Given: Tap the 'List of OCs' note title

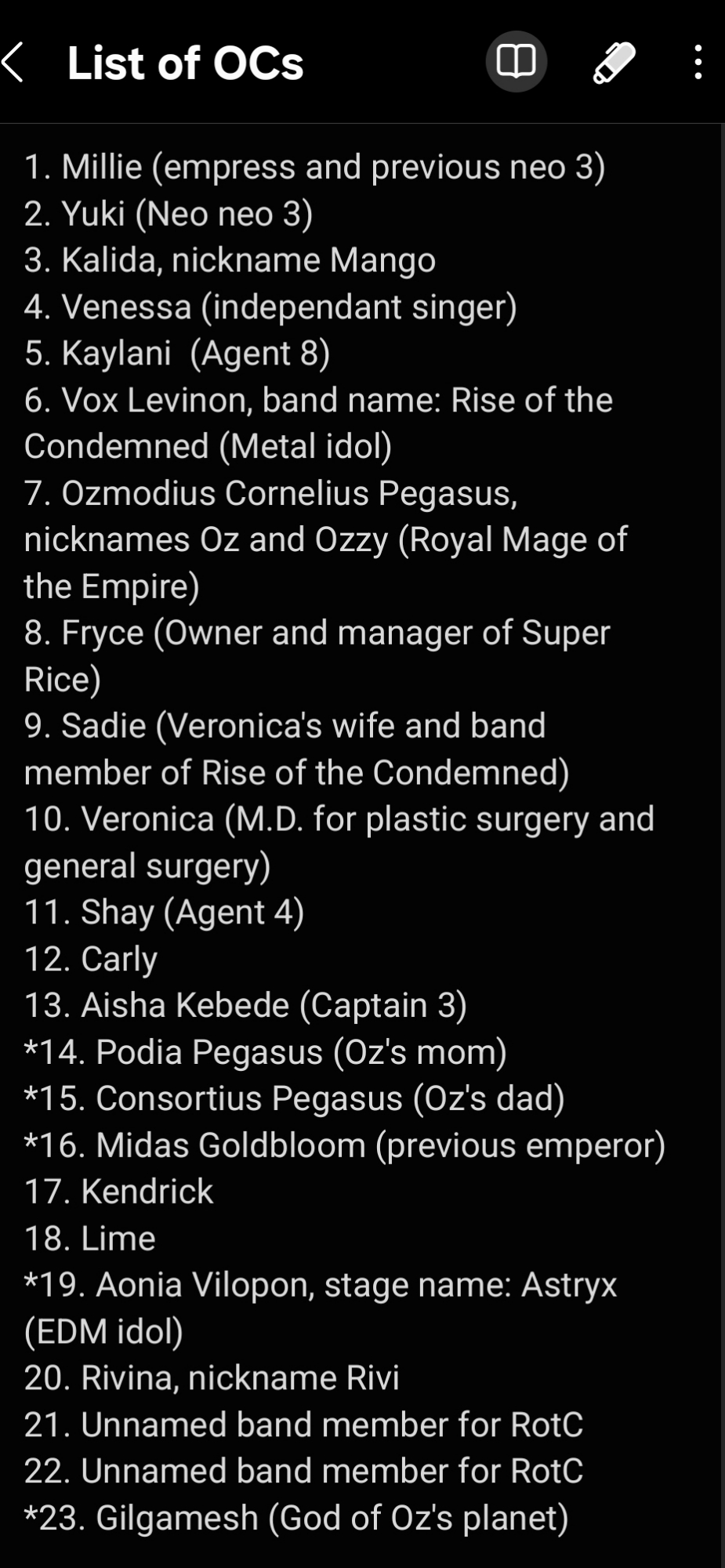Looking at the screenshot, I should point(185,64).
